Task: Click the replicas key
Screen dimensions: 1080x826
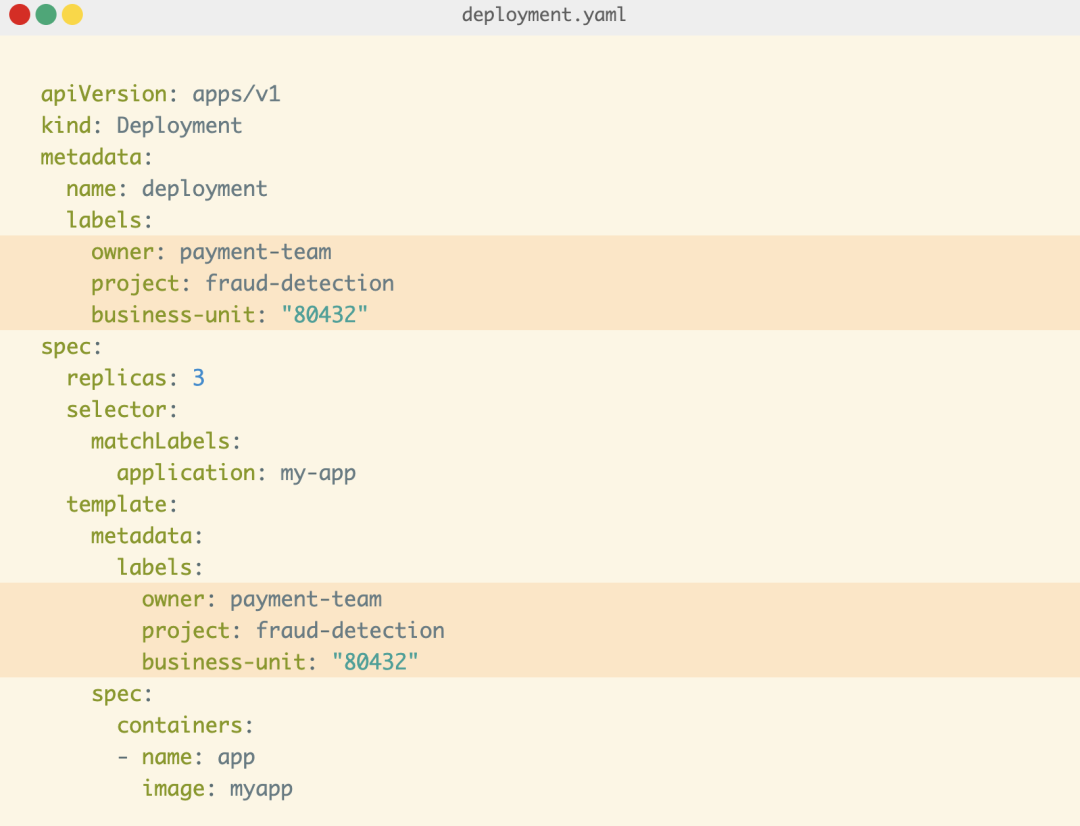Action: click(116, 378)
